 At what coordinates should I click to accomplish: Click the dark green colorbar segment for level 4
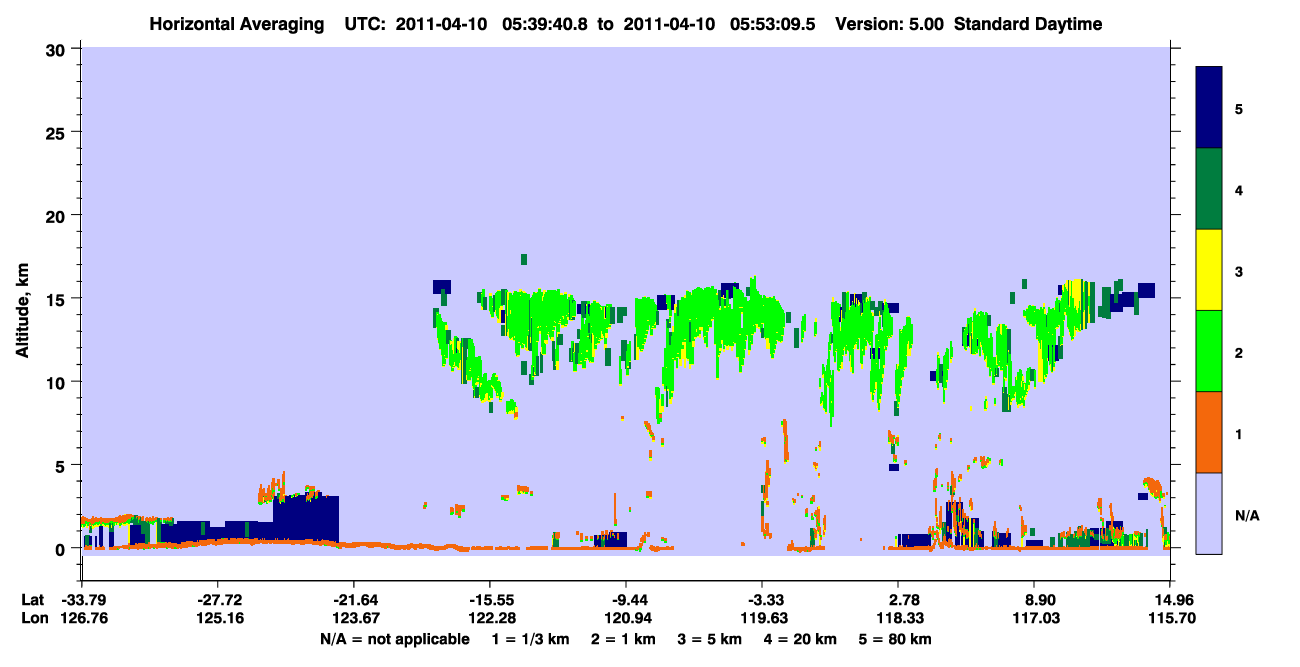pyautogui.click(x=1210, y=189)
